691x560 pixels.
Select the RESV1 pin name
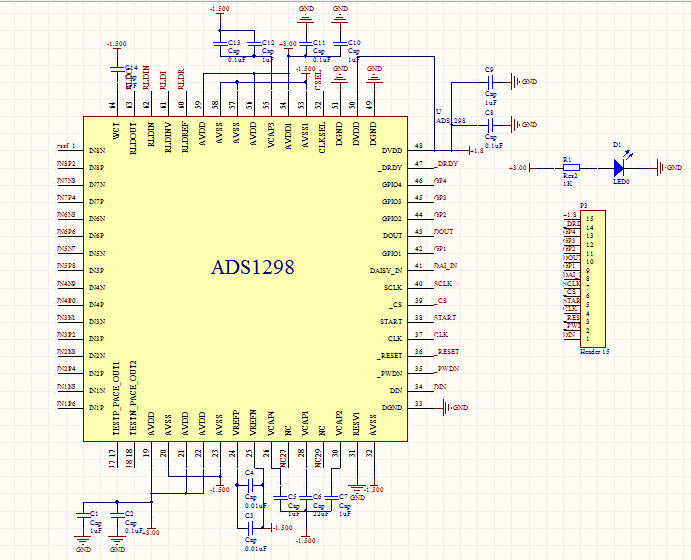pyautogui.click(x=357, y=424)
